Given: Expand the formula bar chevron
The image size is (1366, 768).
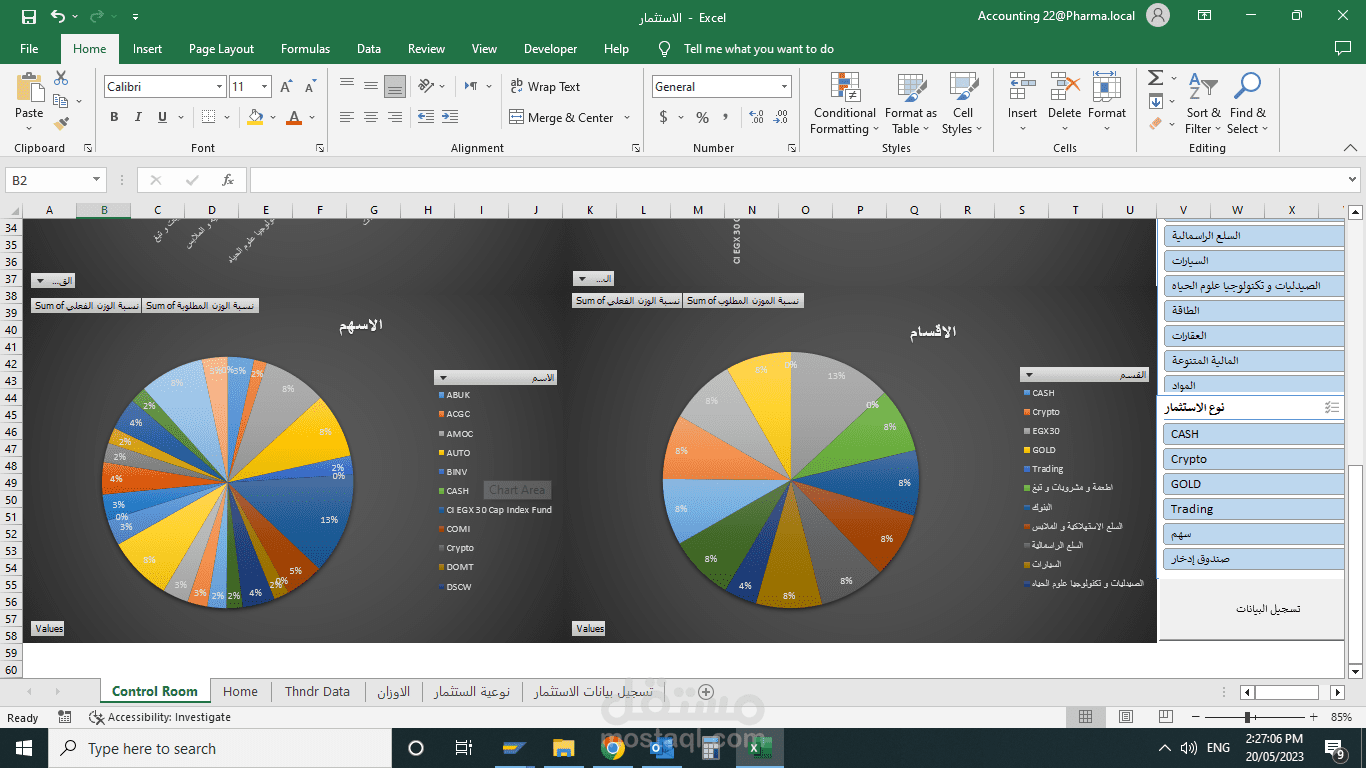Looking at the screenshot, I should tap(1353, 180).
